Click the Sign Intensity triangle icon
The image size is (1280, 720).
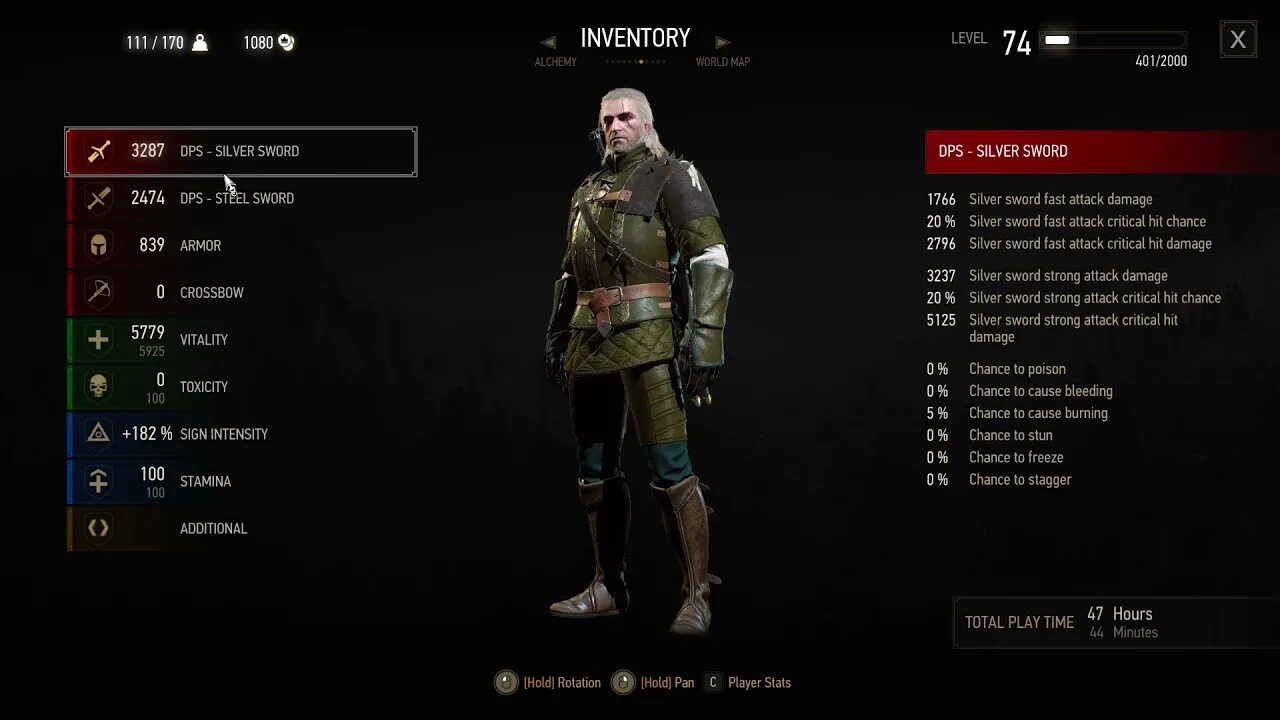pos(98,434)
